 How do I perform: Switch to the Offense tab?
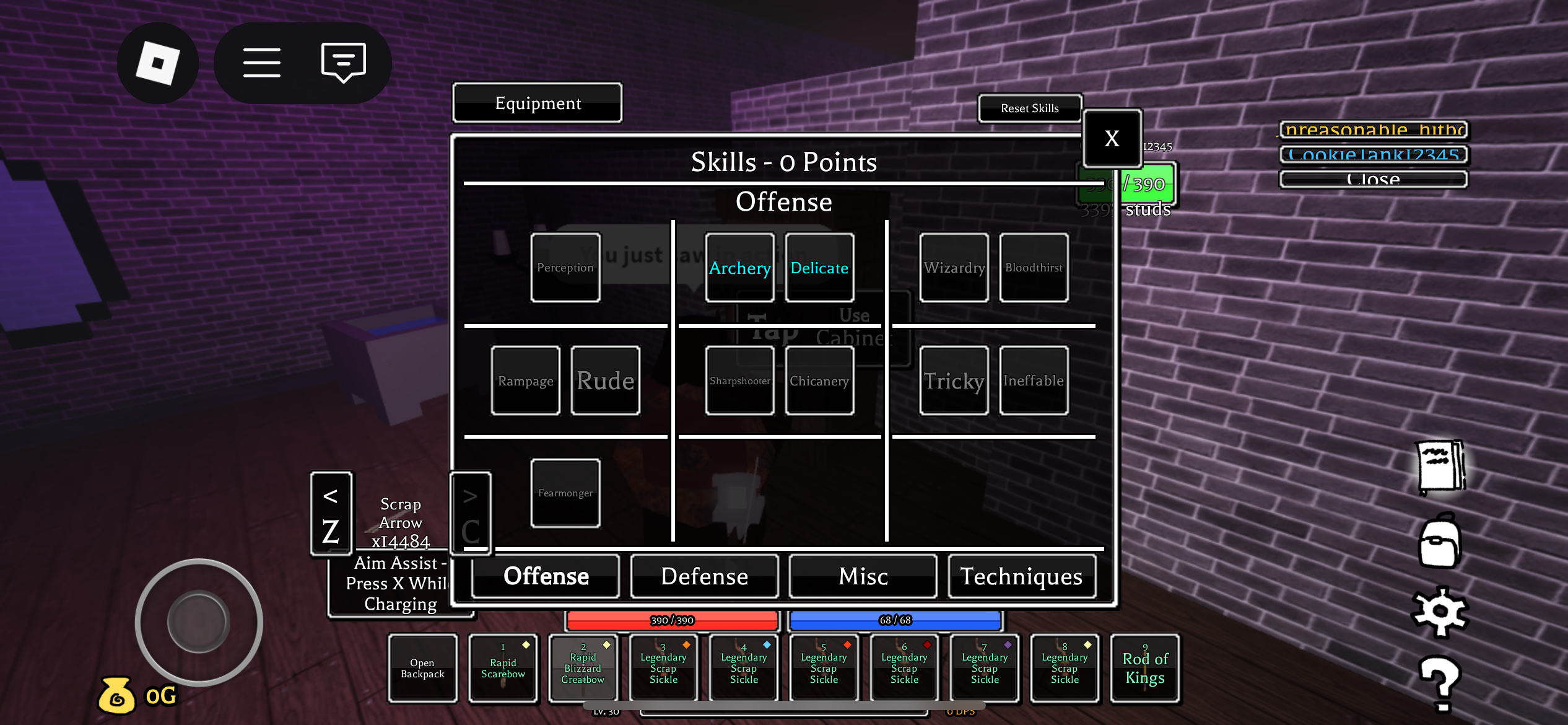point(546,576)
